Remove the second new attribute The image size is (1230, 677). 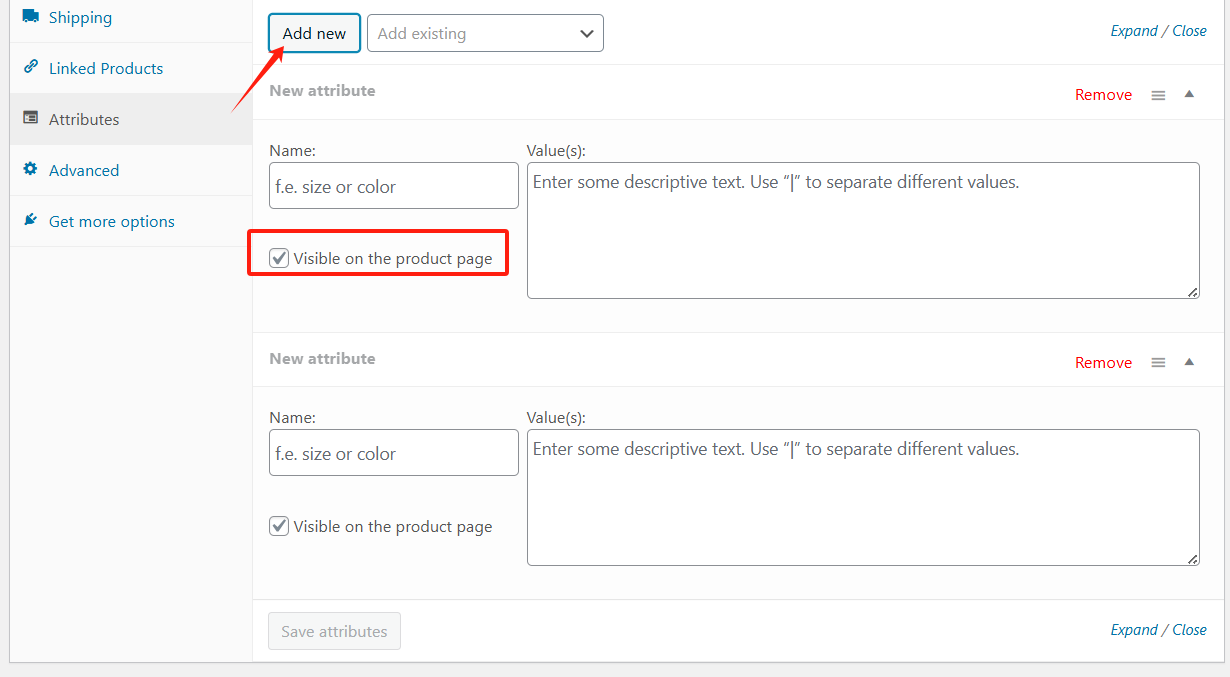pos(1103,363)
